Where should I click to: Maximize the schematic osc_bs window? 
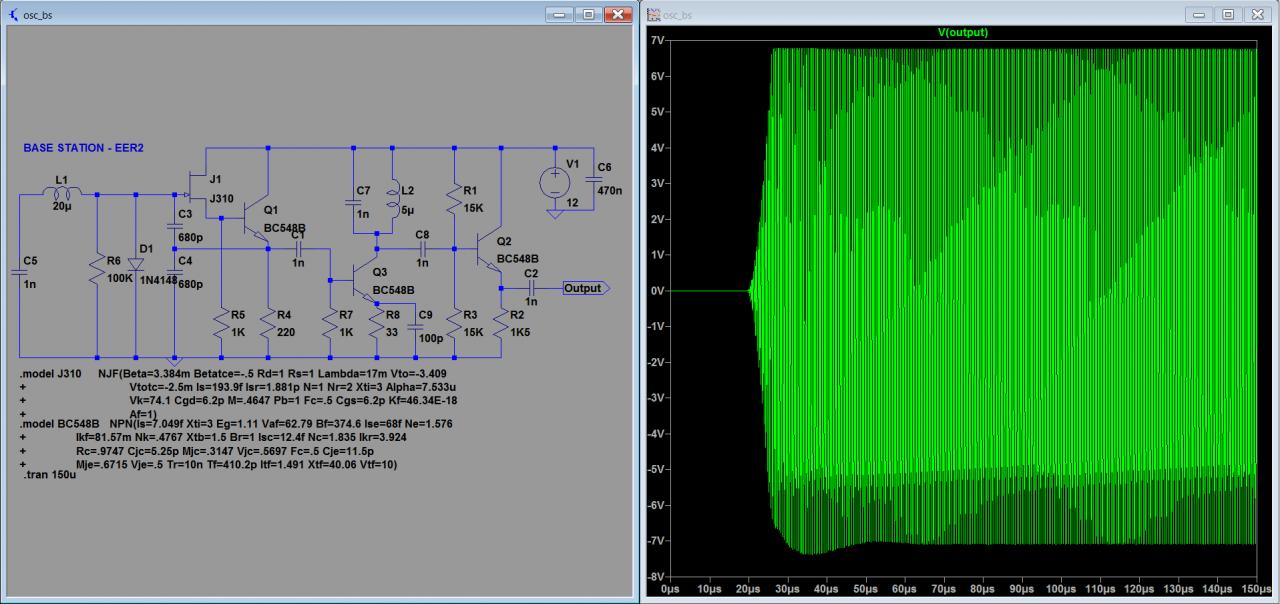pos(588,14)
